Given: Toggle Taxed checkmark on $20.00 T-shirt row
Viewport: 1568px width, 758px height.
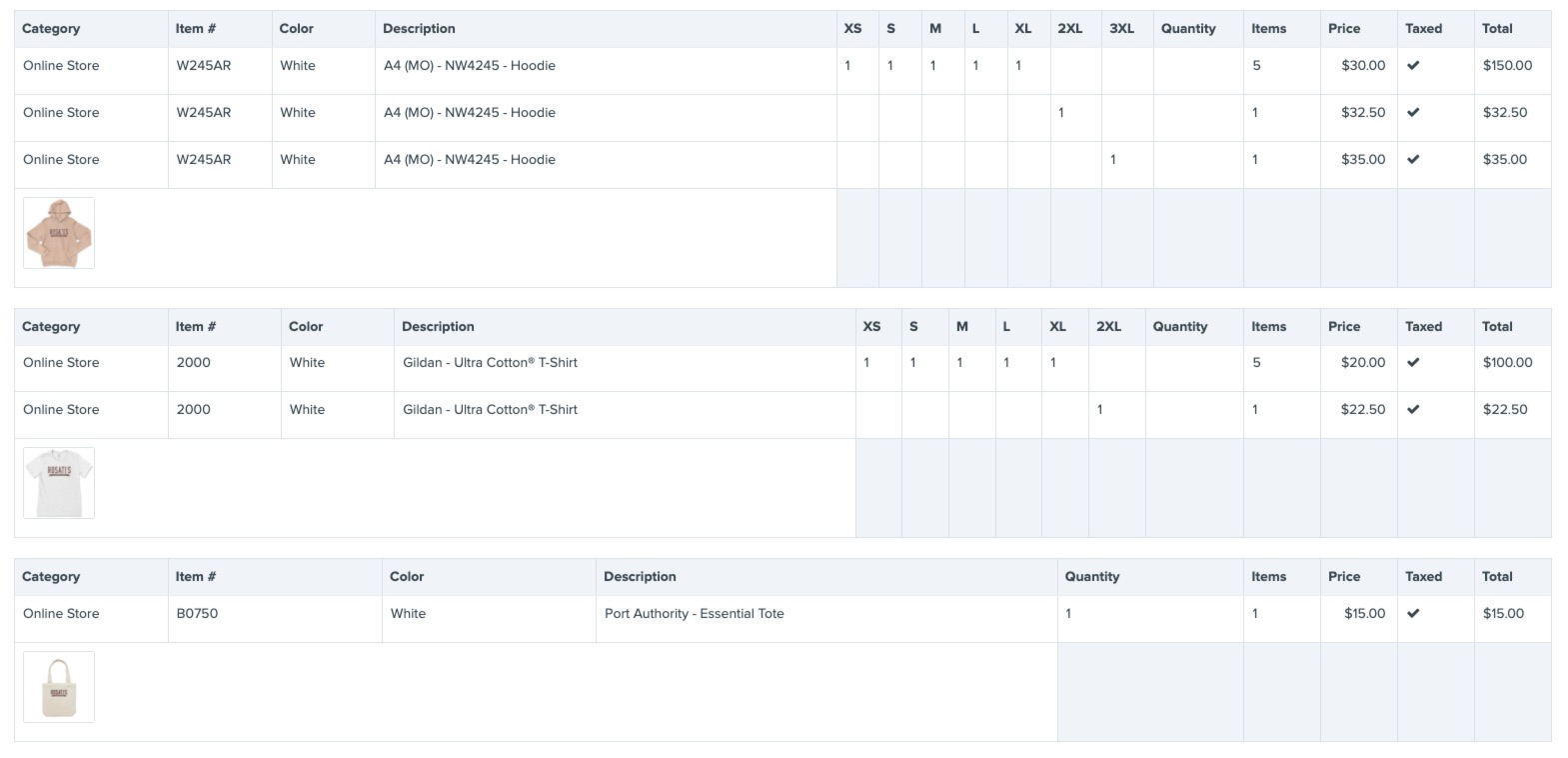Looking at the screenshot, I should [x=1413, y=363].
